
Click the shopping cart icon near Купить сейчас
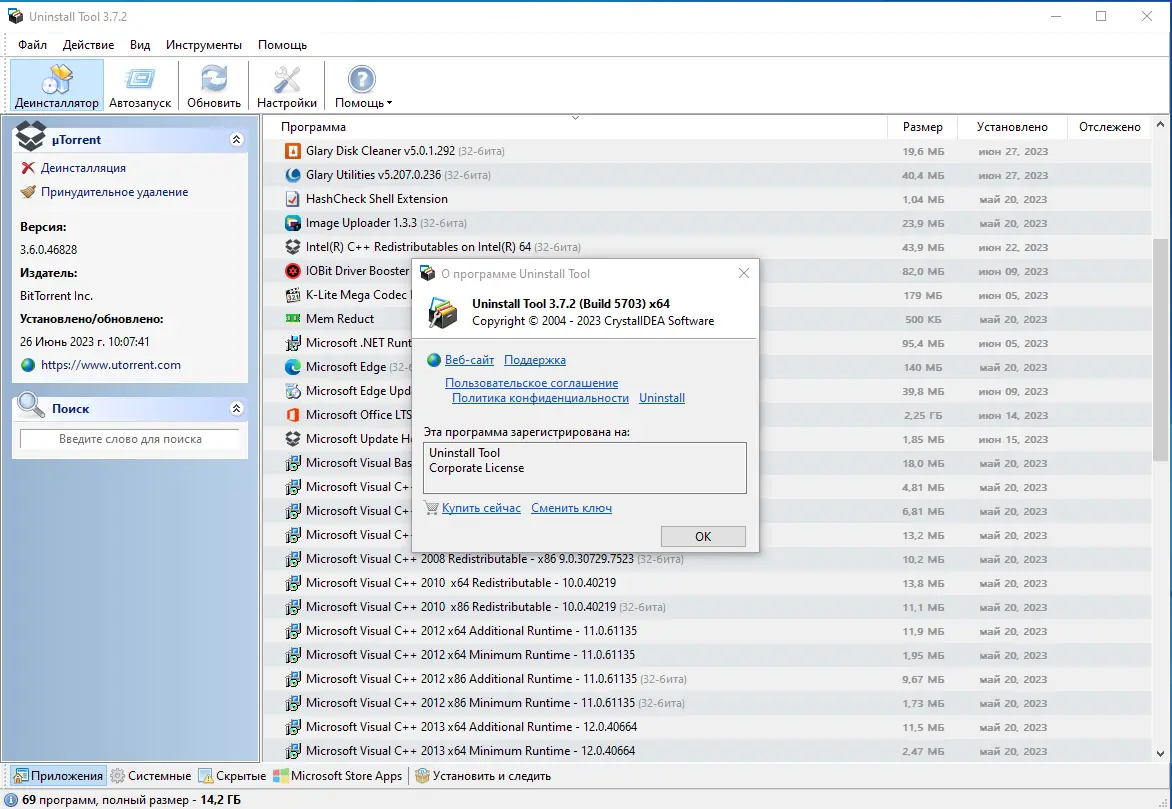430,508
